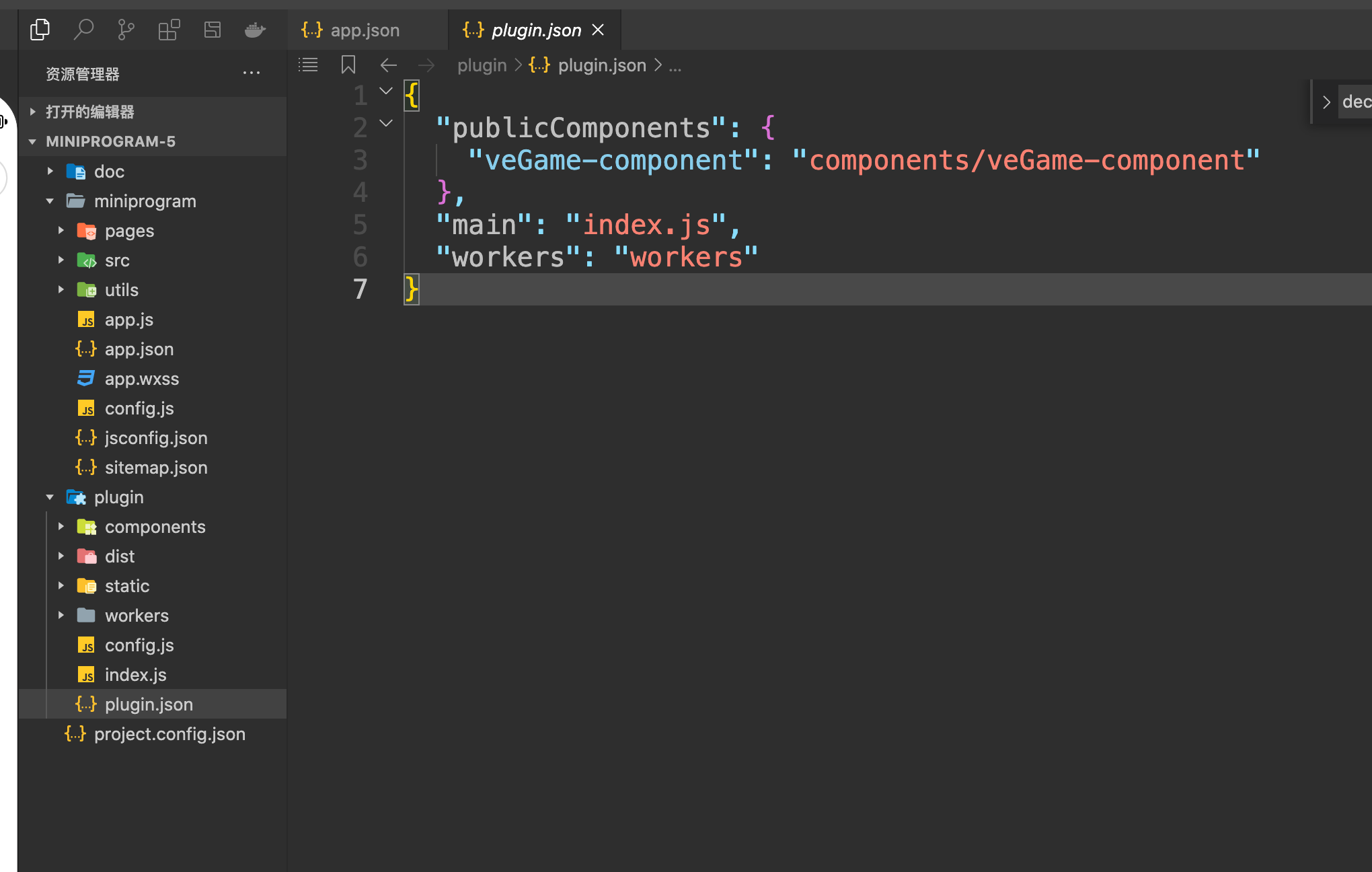Navigate back with left arrow
This screenshot has width=1372, height=872.
[388, 65]
